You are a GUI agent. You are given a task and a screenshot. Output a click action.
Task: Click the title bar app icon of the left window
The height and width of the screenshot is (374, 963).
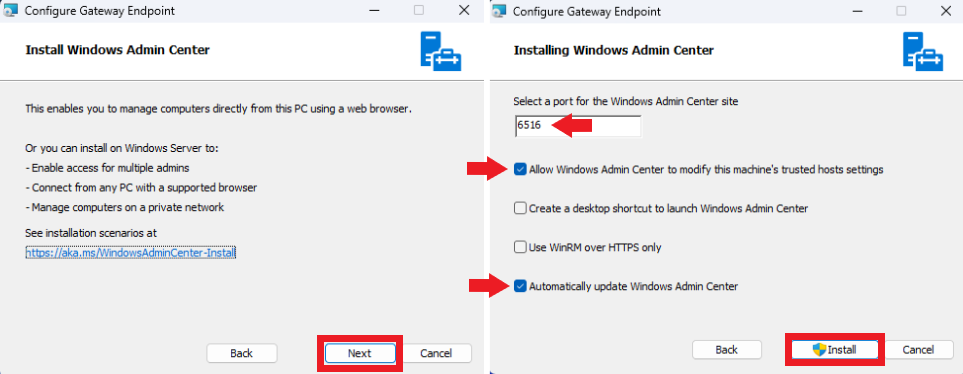(11, 11)
